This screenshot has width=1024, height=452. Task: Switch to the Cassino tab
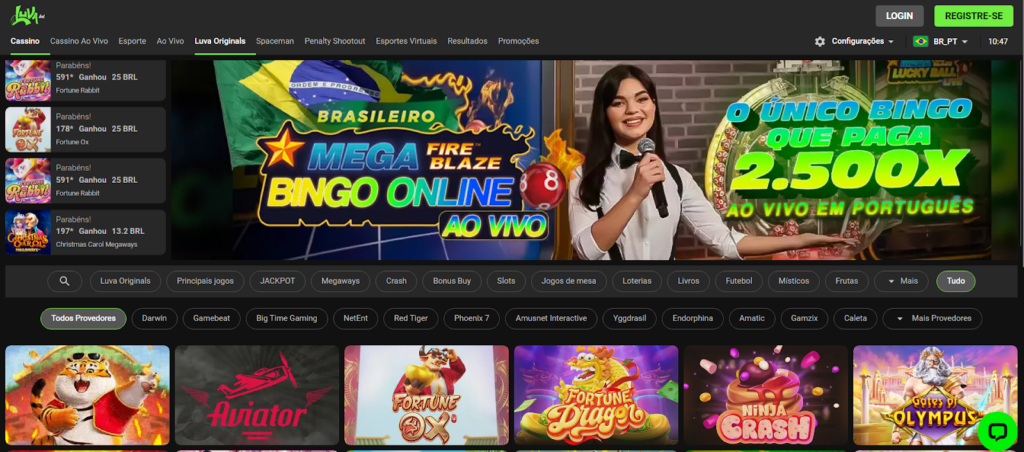click(25, 41)
